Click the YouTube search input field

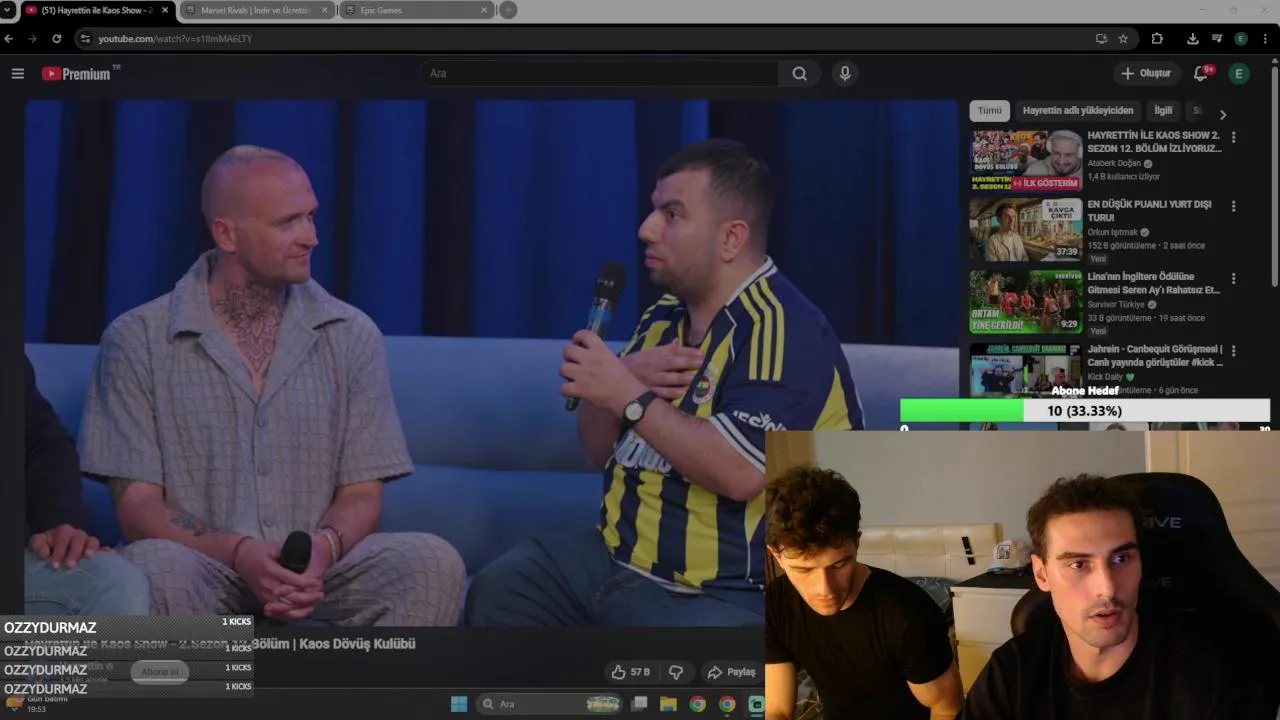[x=600, y=73]
